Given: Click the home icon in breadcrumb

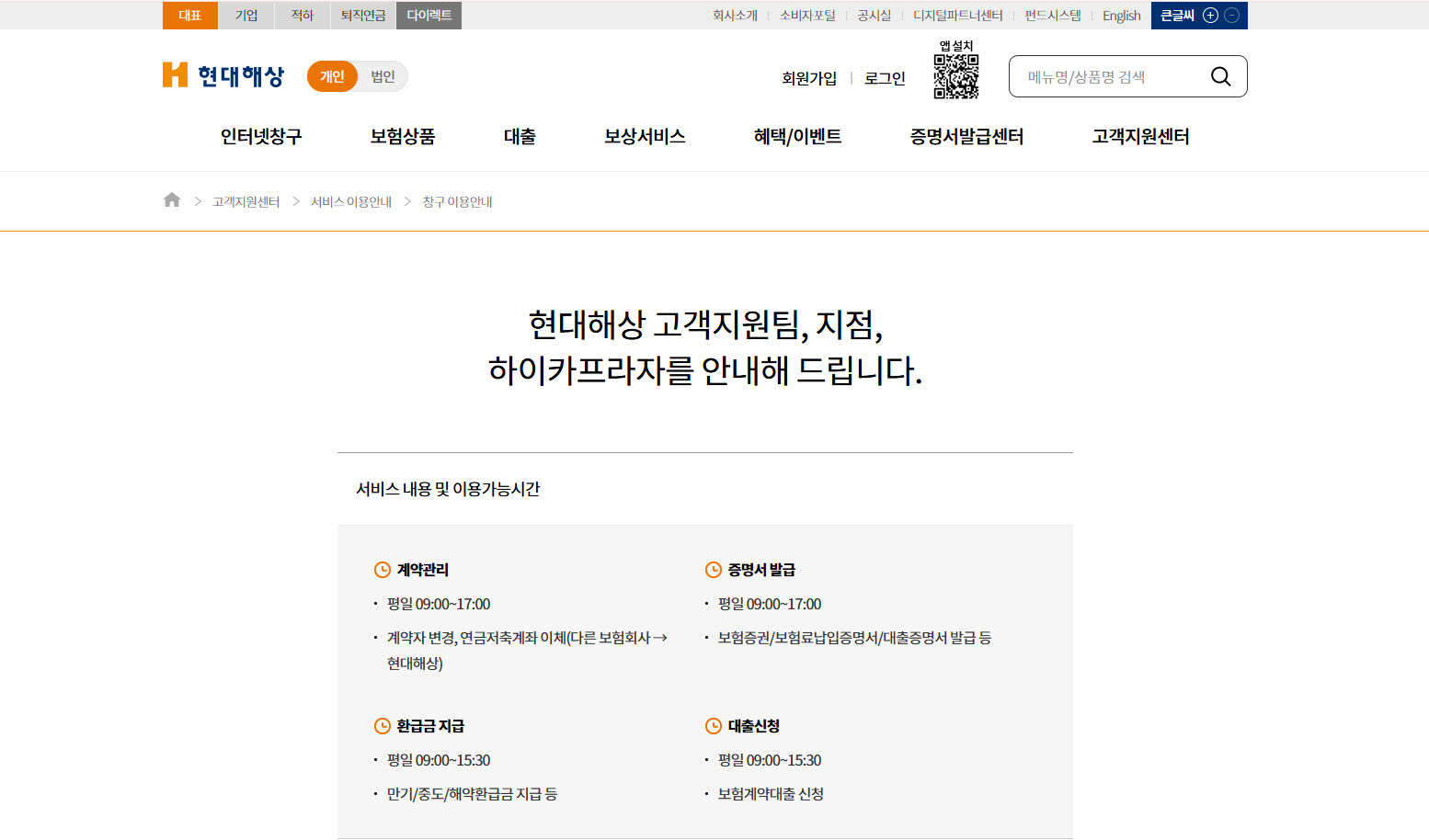Looking at the screenshot, I should 172,200.
